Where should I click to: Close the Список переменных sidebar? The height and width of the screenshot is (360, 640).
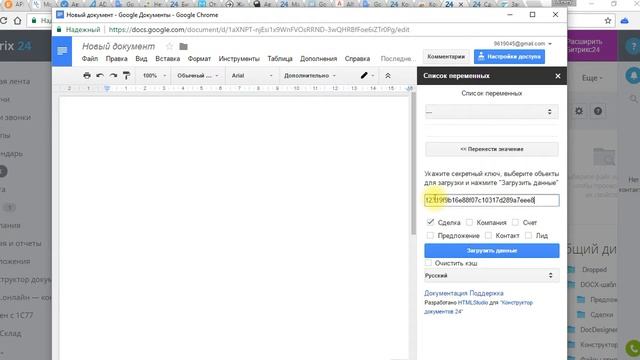tap(558, 76)
